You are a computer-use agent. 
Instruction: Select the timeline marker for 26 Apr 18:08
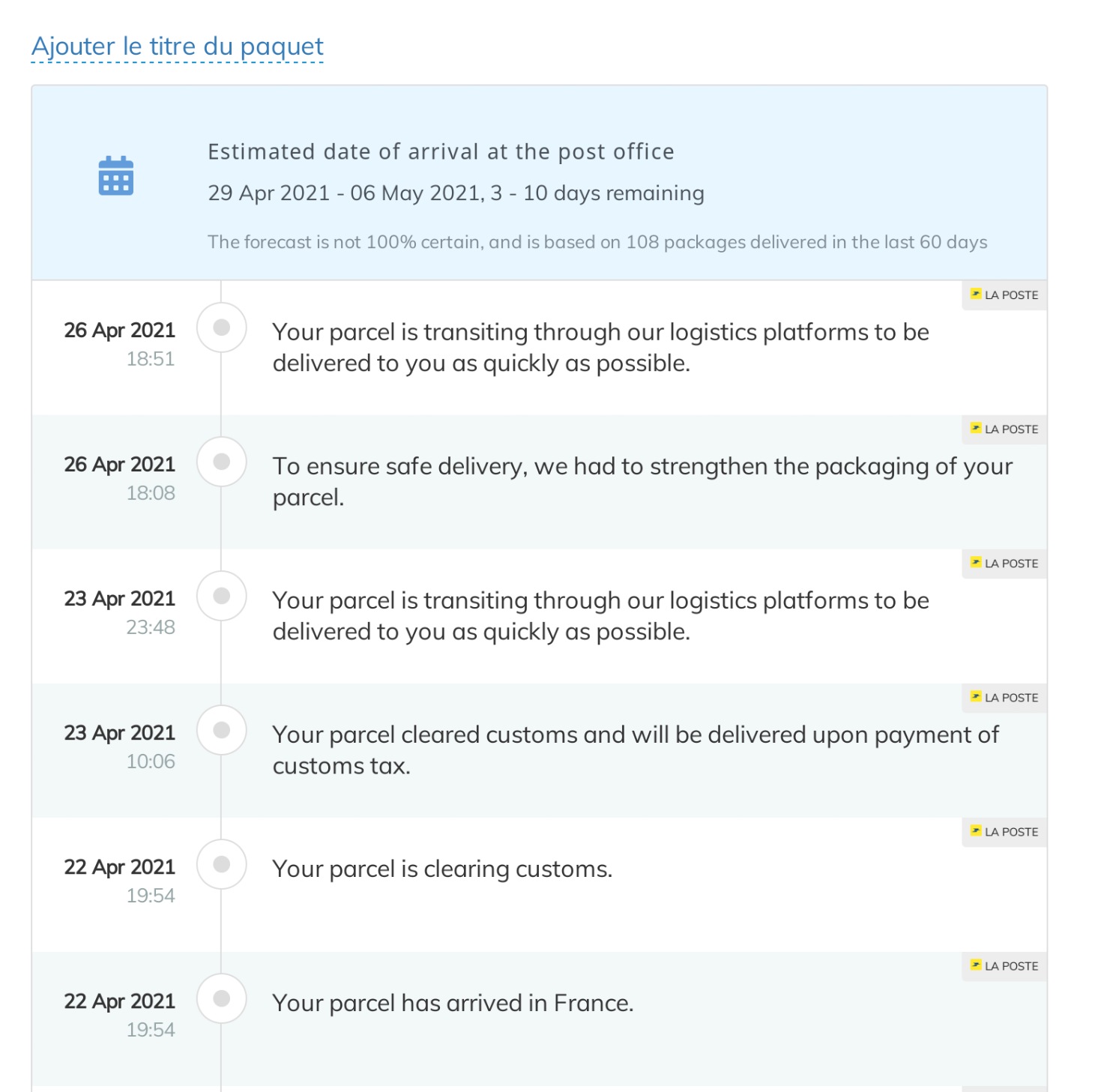pyautogui.click(x=222, y=462)
